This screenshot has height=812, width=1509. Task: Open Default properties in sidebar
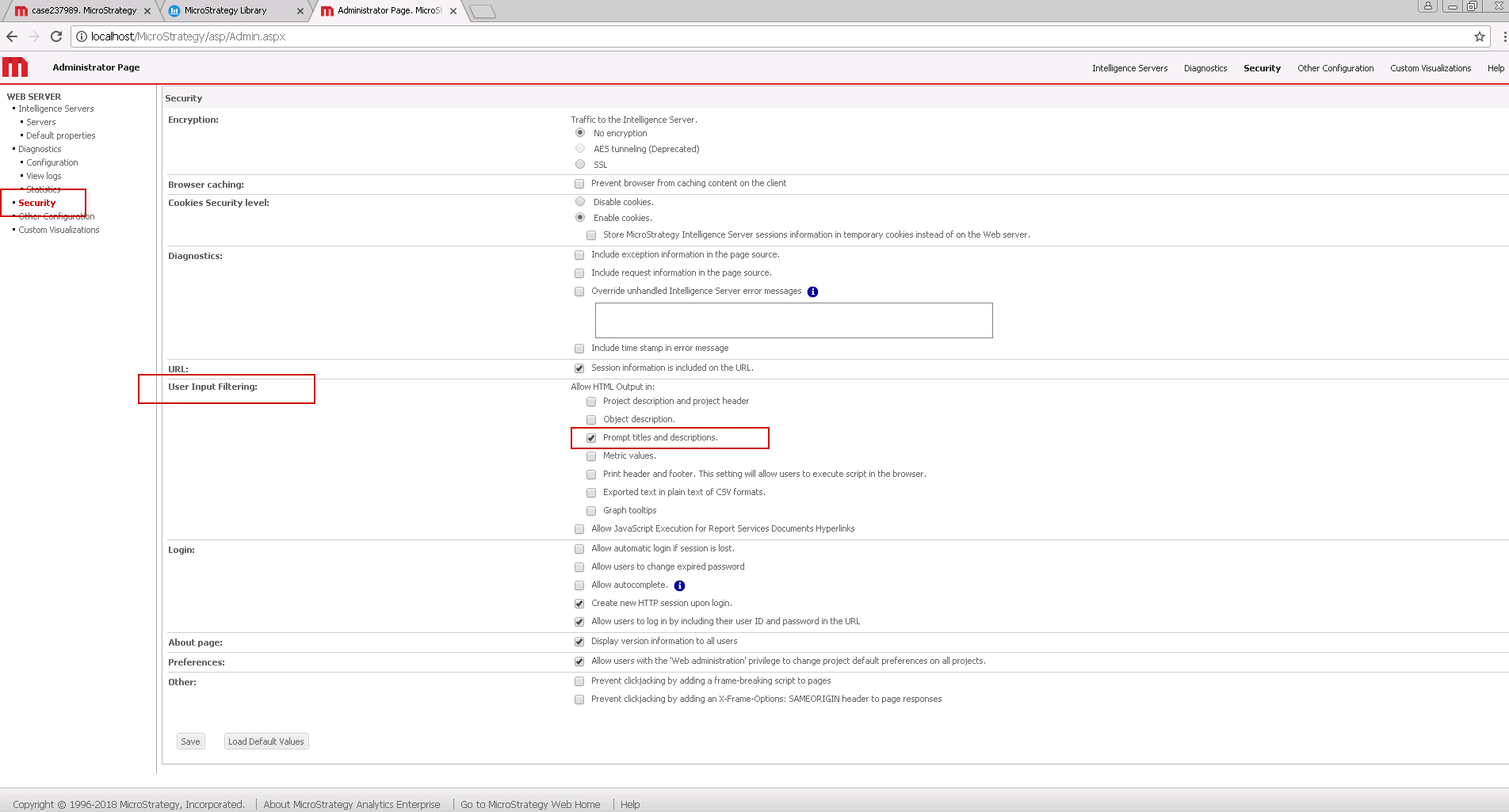(x=61, y=135)
